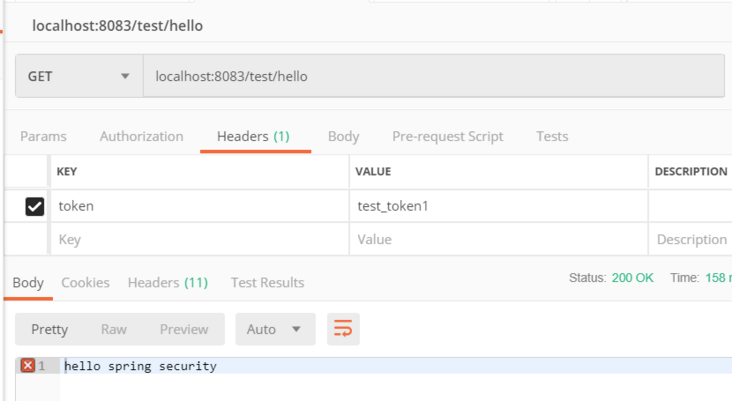
Task: Edit the test_token1 value cell
Action: 498,206
